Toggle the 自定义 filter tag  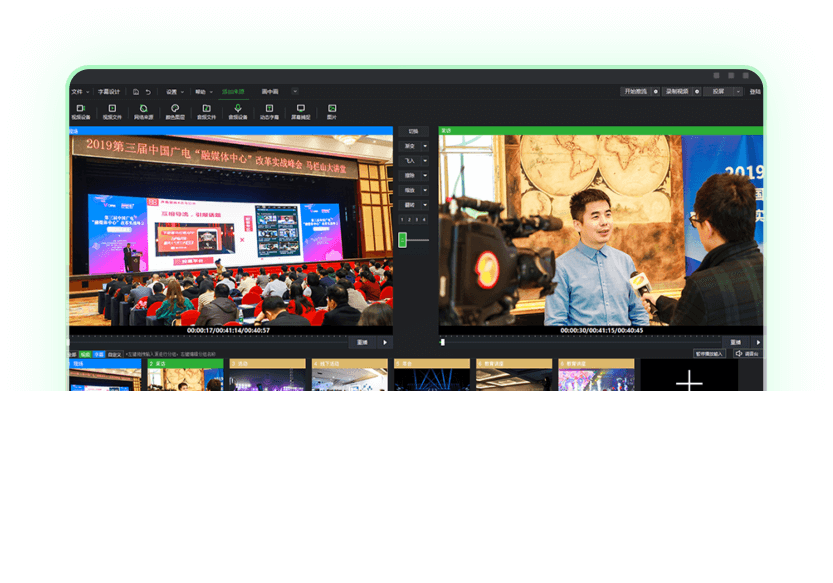115,354
